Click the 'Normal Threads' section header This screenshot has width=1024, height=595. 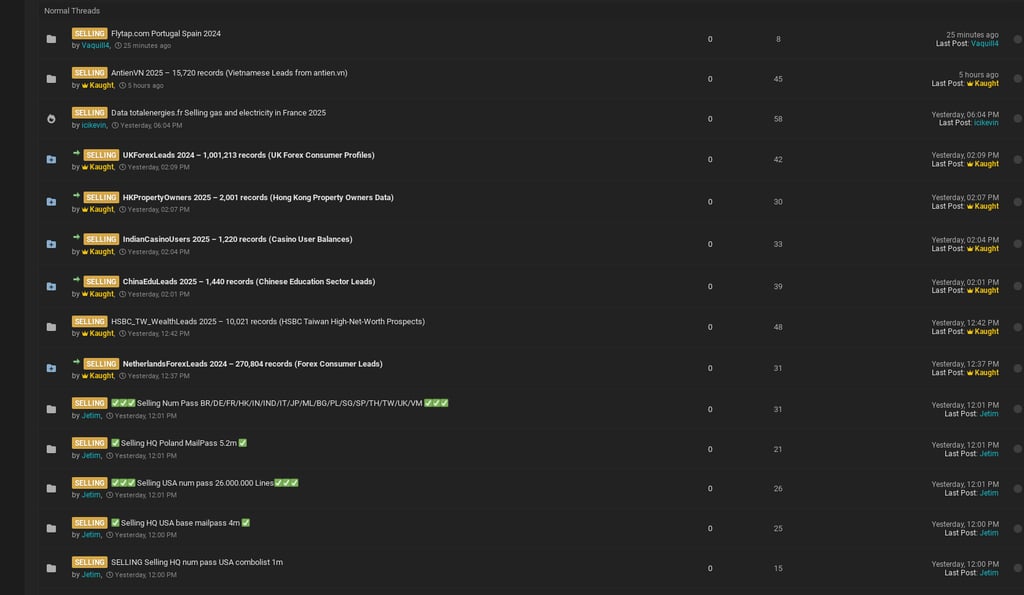click(x=72, y=10)
